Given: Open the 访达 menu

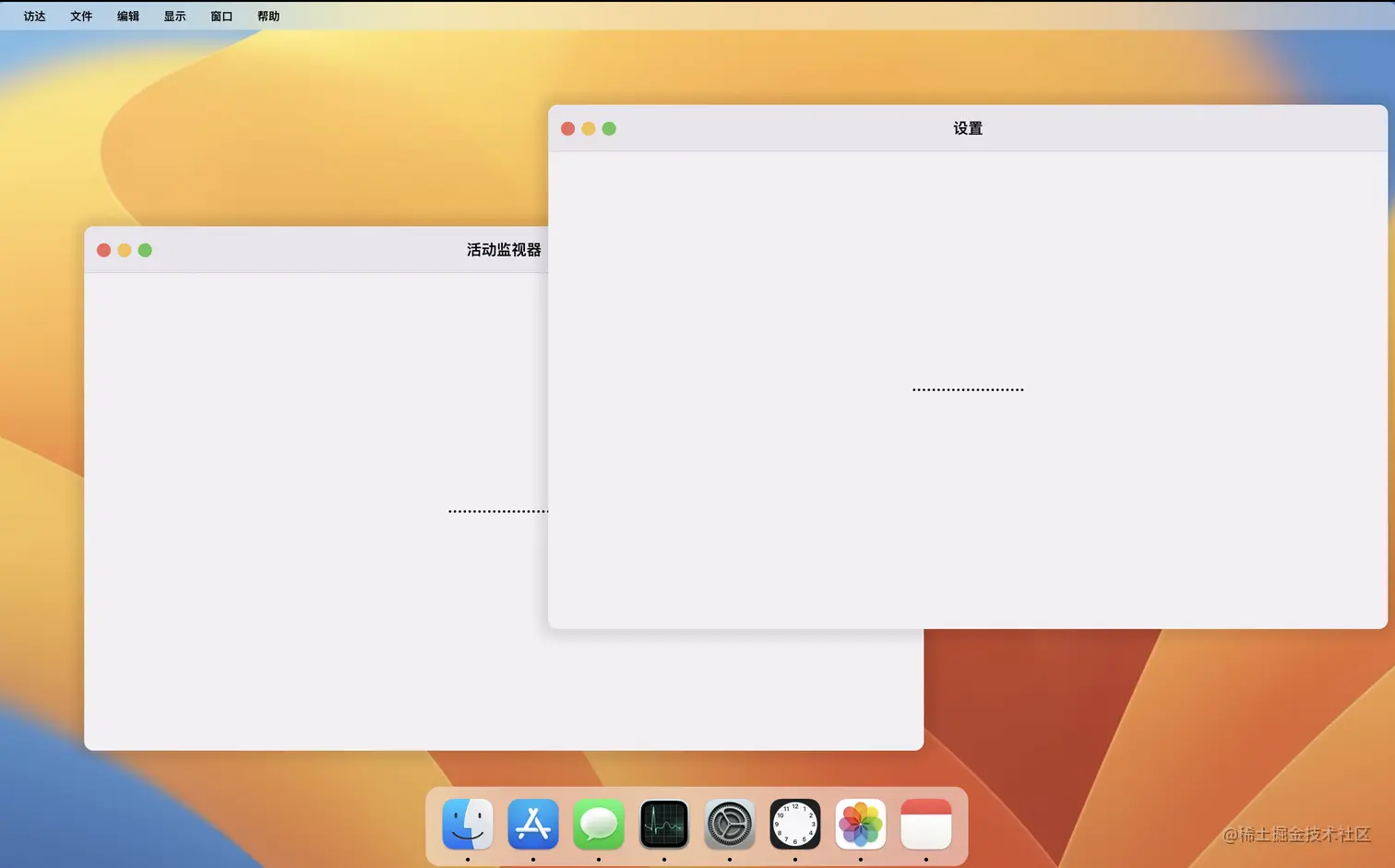Looking at the screenshot, I should (x=35, y=16).
